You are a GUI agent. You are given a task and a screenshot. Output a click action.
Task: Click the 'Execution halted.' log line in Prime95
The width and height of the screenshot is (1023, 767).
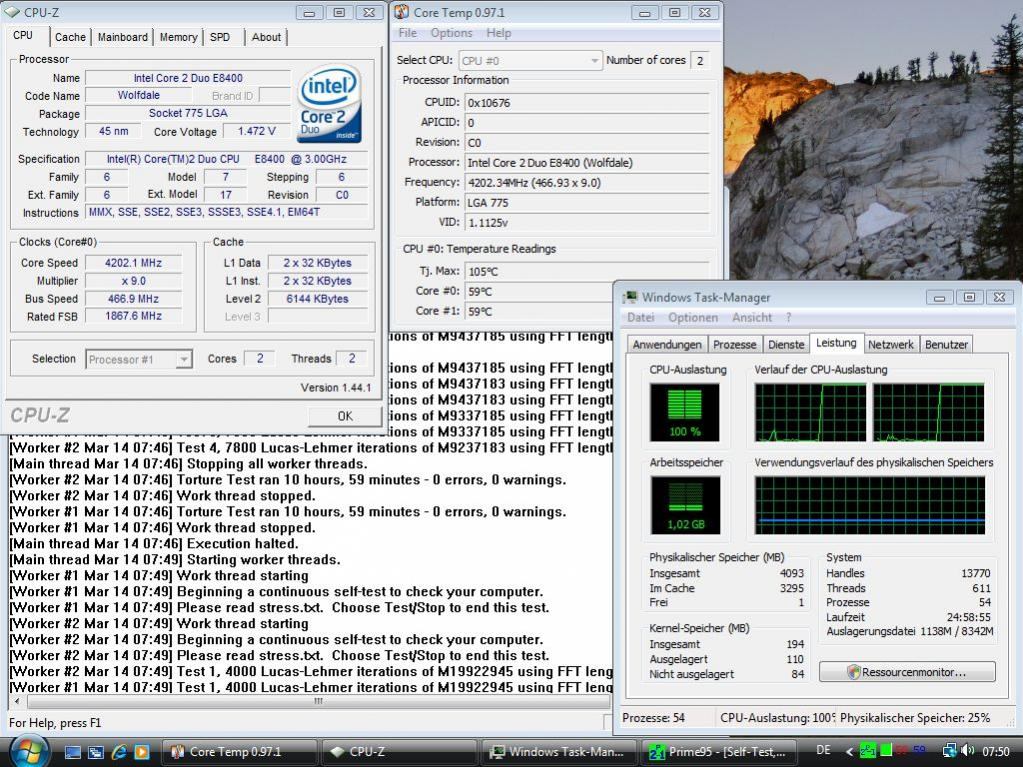click(154, 544)
